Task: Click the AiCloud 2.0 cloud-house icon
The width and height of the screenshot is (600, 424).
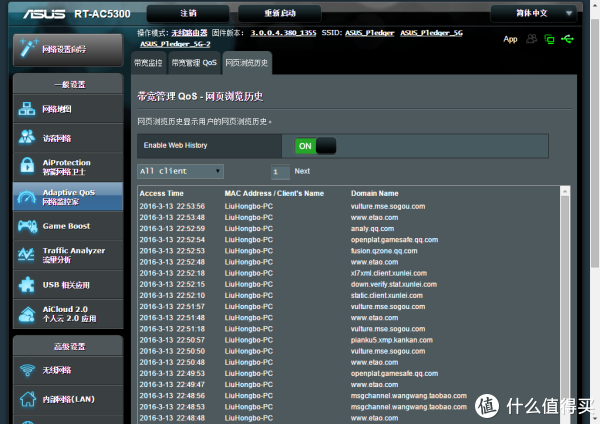Action: 27,315
